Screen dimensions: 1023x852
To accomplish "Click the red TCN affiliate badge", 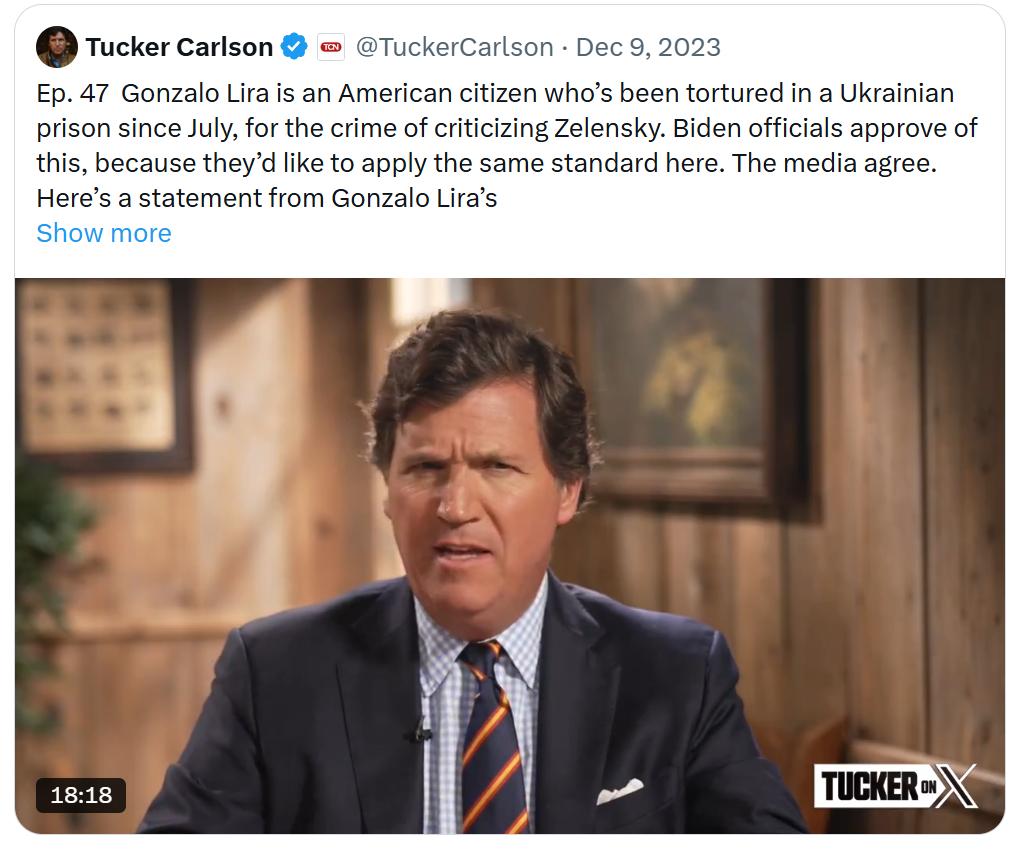I will pos(330,47).
